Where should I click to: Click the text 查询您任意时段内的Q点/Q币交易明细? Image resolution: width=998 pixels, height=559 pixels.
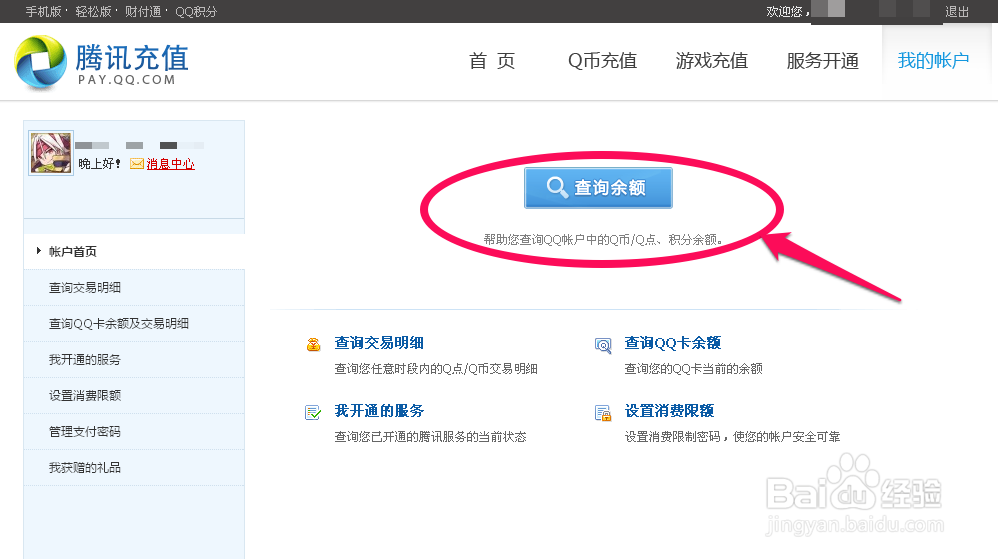coord(436,369)
